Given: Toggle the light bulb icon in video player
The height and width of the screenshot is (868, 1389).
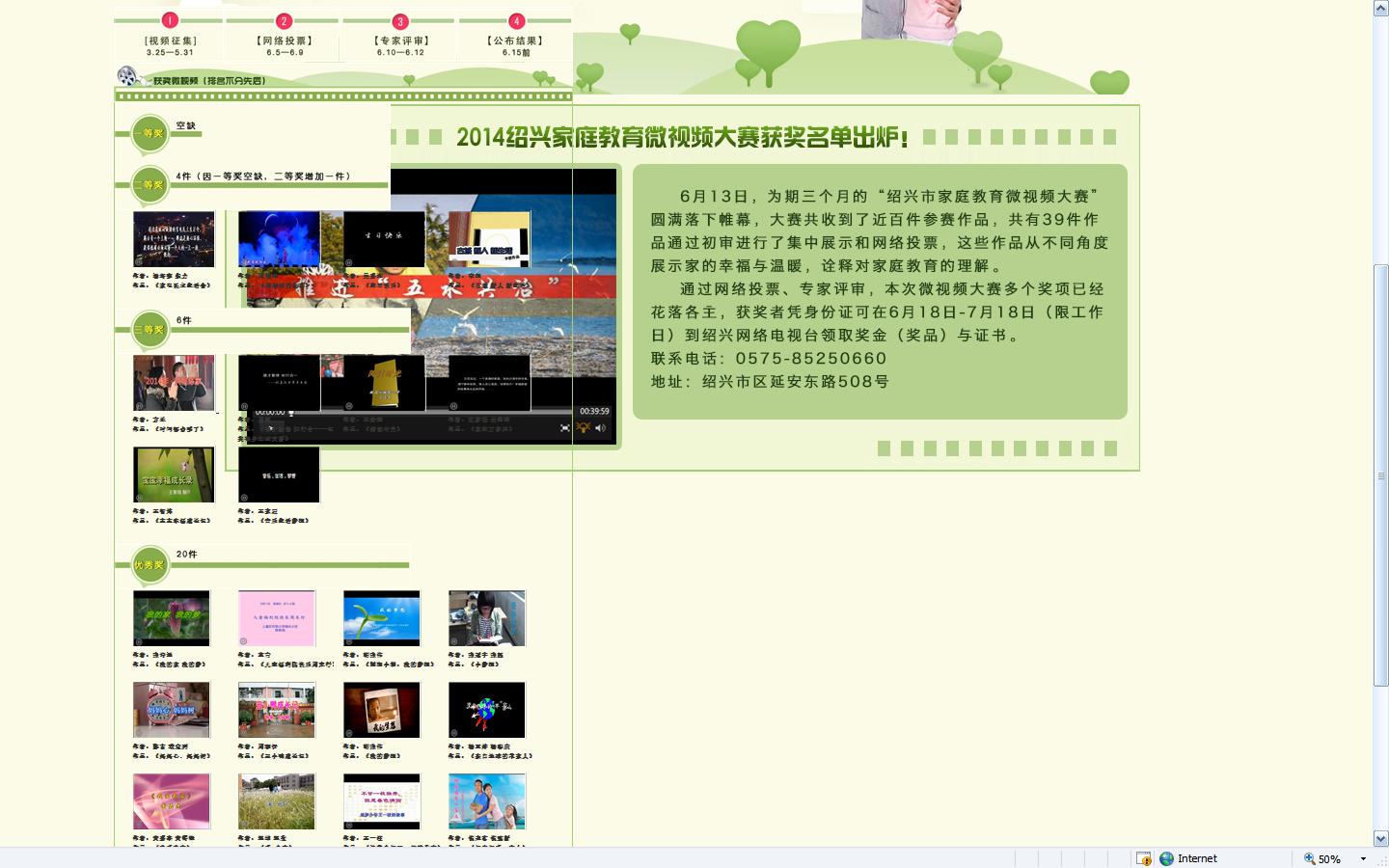Looking at the screenshot, I should [583, 427].
